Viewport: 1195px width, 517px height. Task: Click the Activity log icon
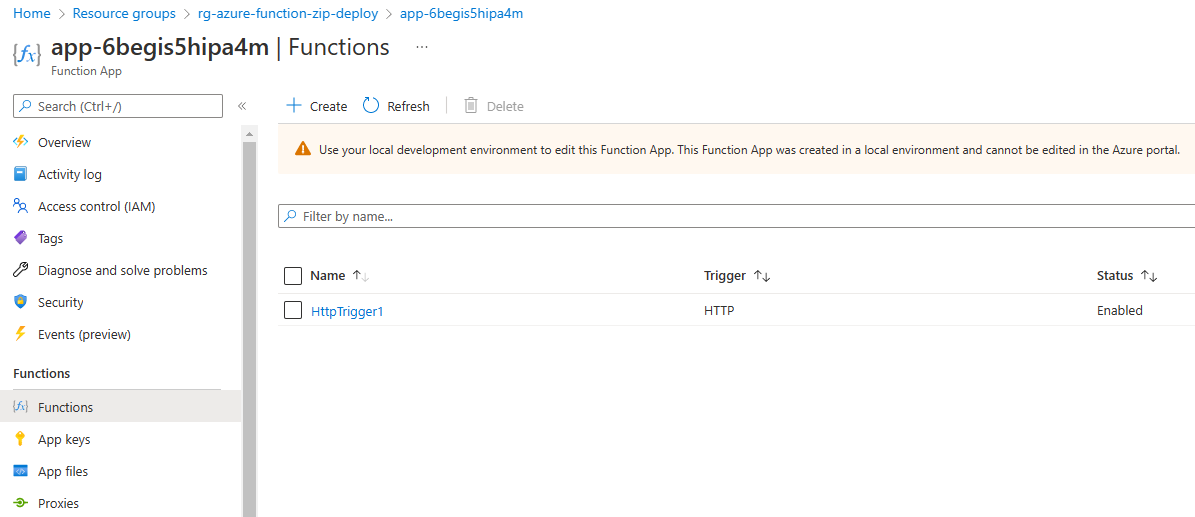click(x=21, y=175)
